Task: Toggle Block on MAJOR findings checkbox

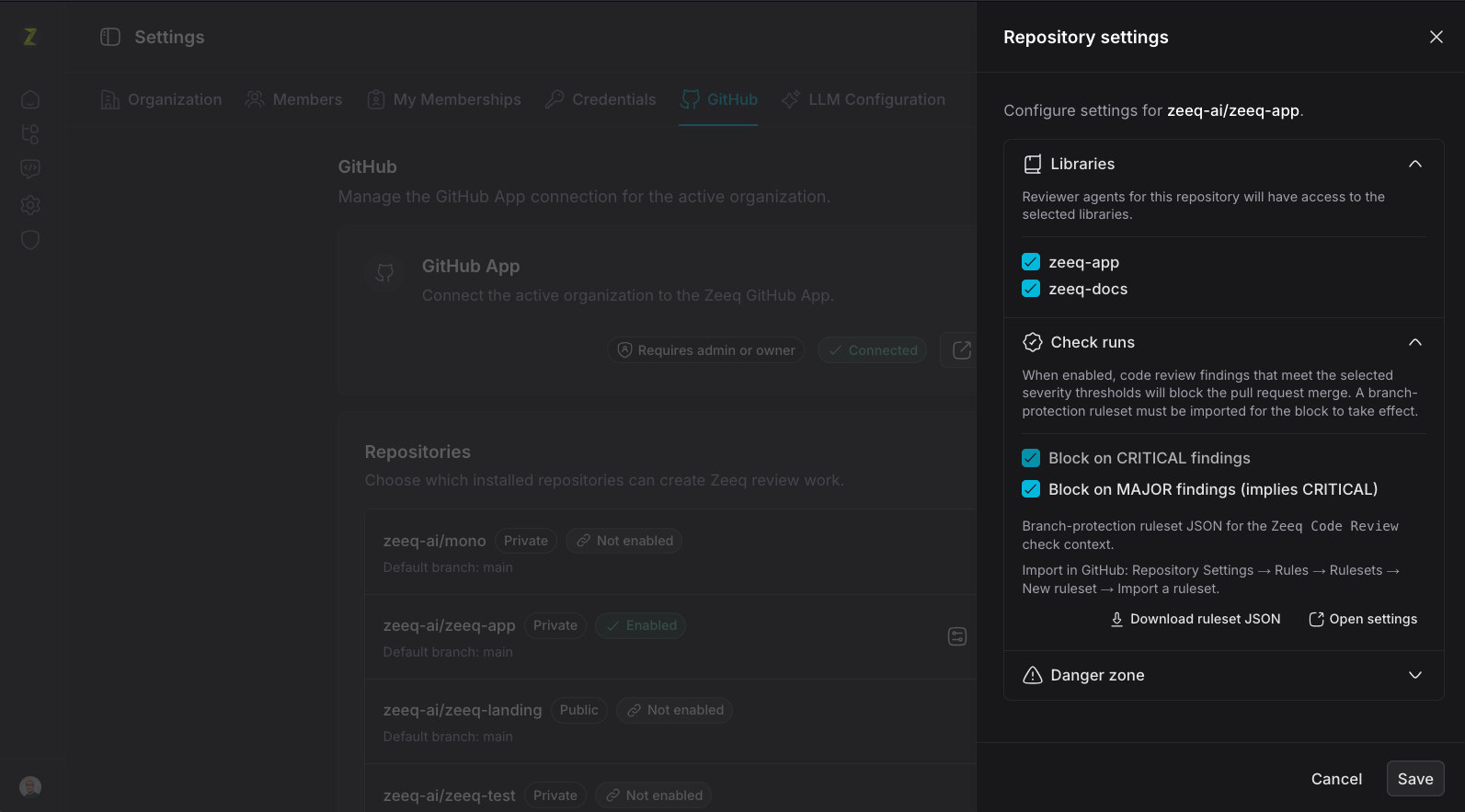Action: (1031, 489)
